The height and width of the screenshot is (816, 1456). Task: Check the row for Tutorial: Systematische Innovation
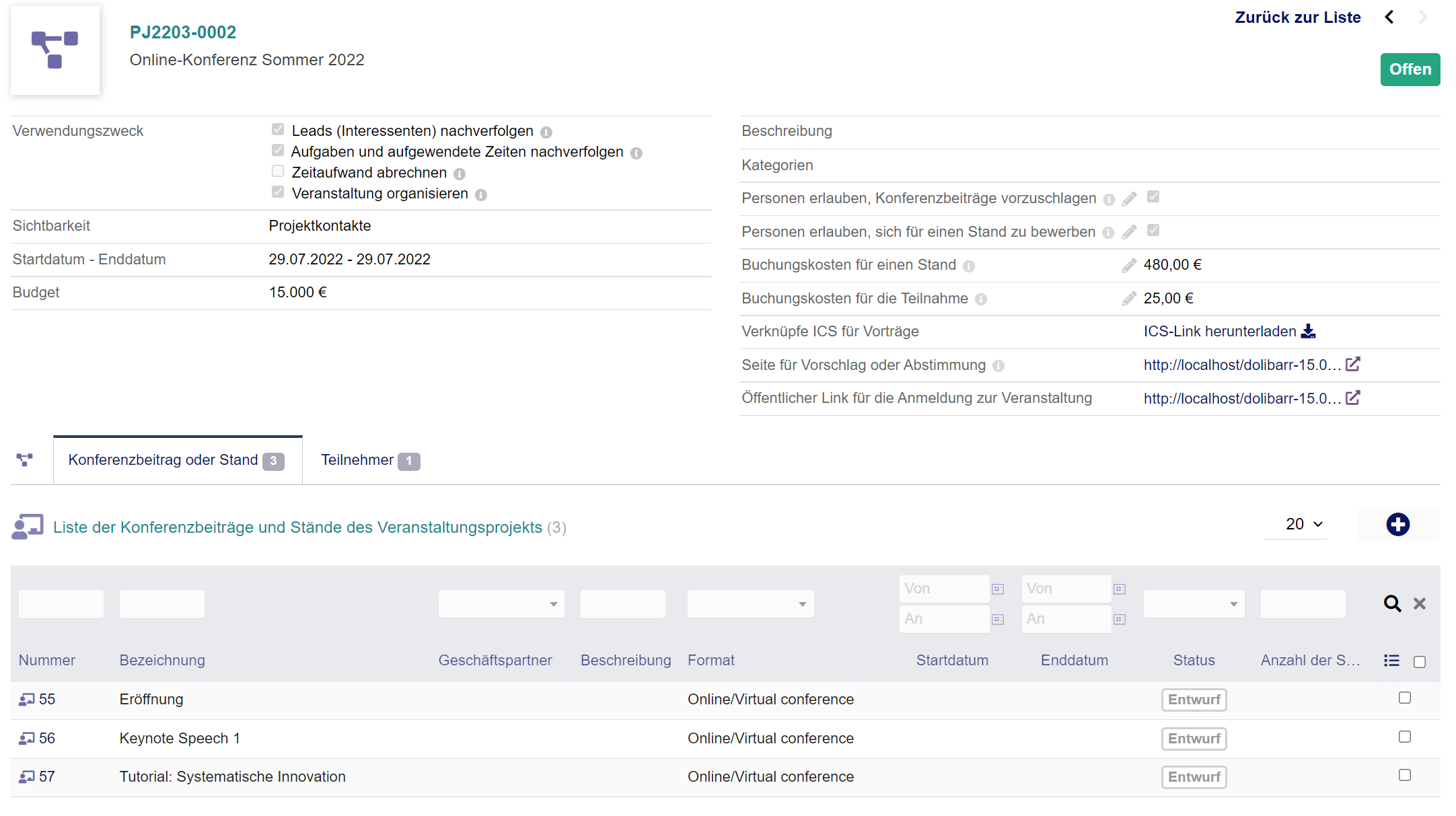[1405, 775]
